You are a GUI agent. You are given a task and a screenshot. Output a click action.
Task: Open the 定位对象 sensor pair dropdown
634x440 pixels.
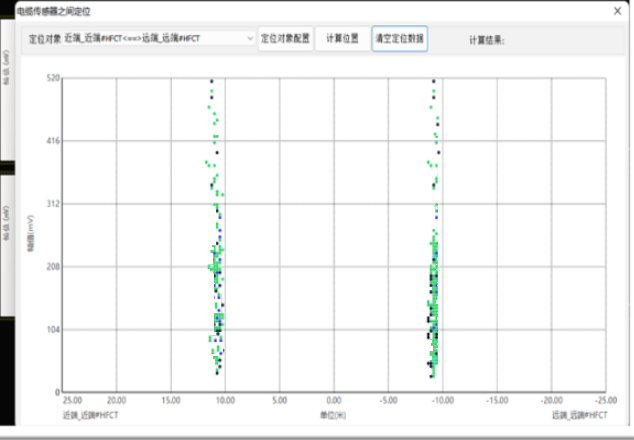click(x=248, y=39)
